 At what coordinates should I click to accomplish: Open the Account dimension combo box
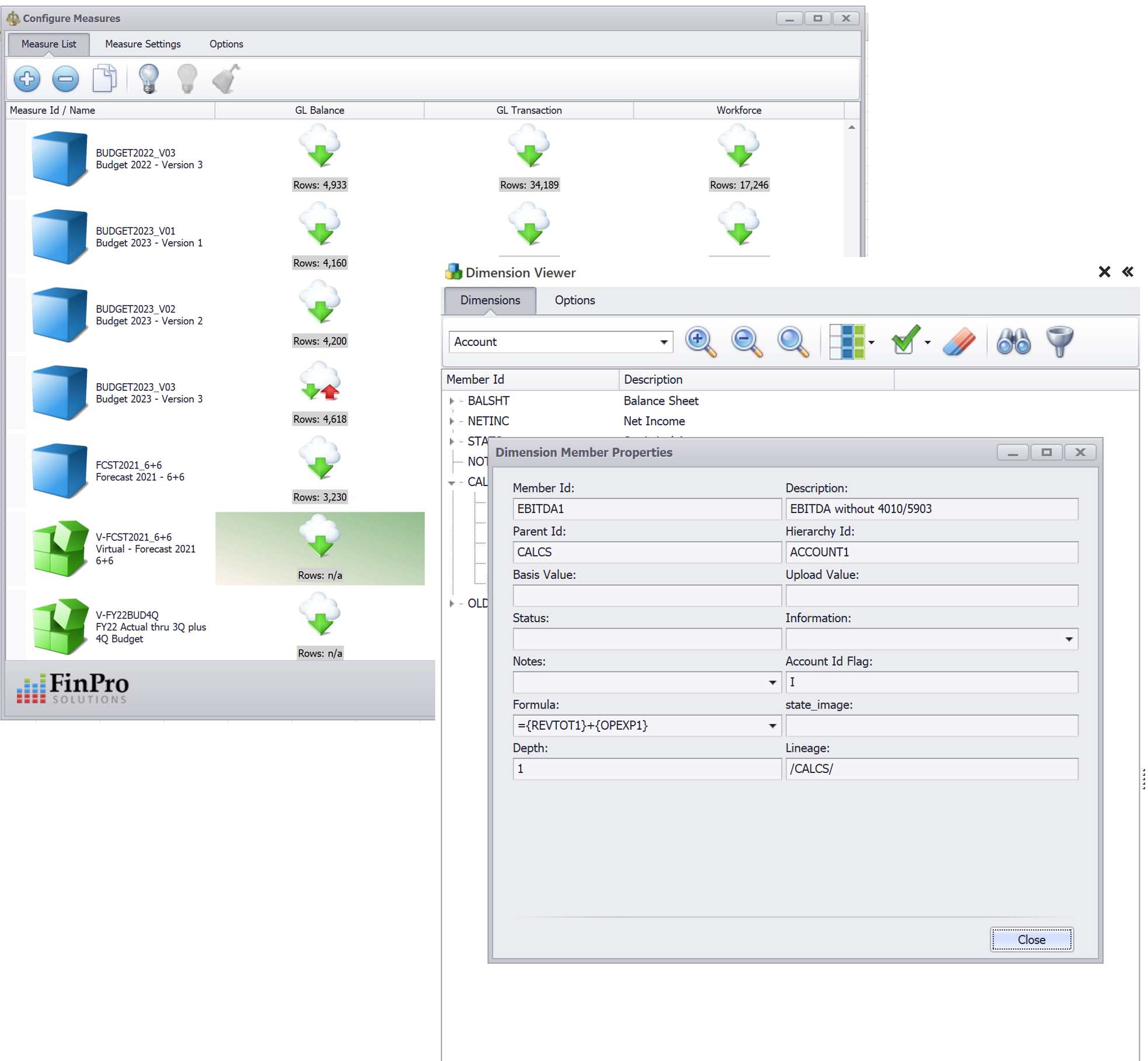(x=665, y=342)
